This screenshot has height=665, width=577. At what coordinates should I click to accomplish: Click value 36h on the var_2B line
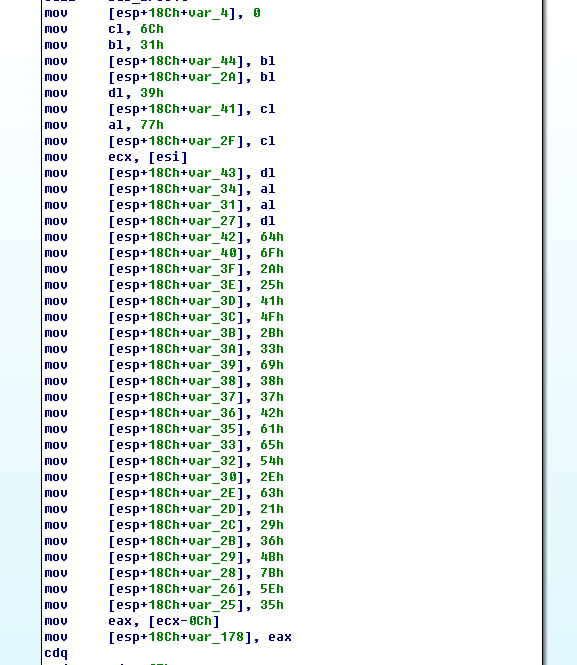(x=272, y=541)
